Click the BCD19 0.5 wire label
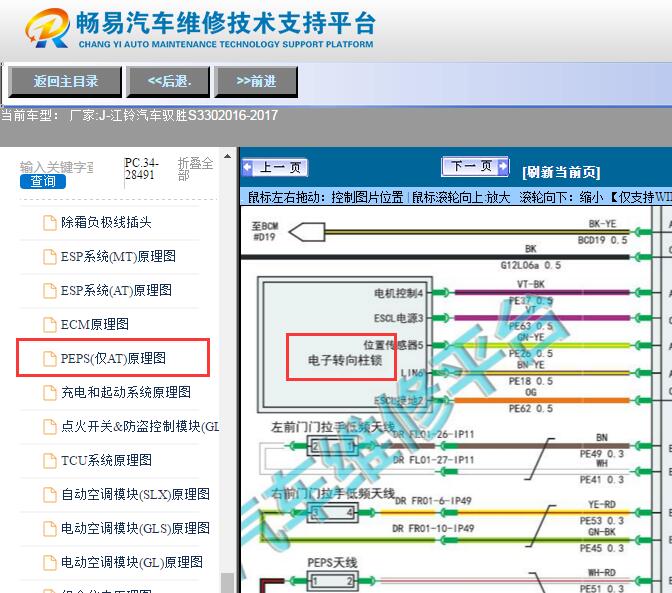This screenshot has width=672, height=593. [603, 240]
